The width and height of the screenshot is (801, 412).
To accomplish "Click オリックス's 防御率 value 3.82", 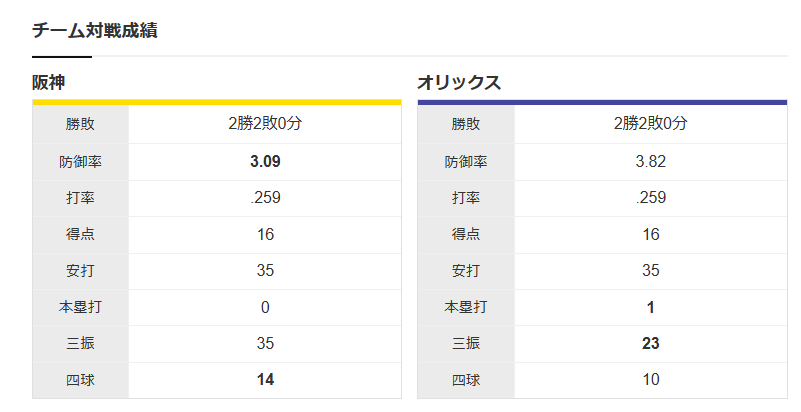I will pos(651,161).
